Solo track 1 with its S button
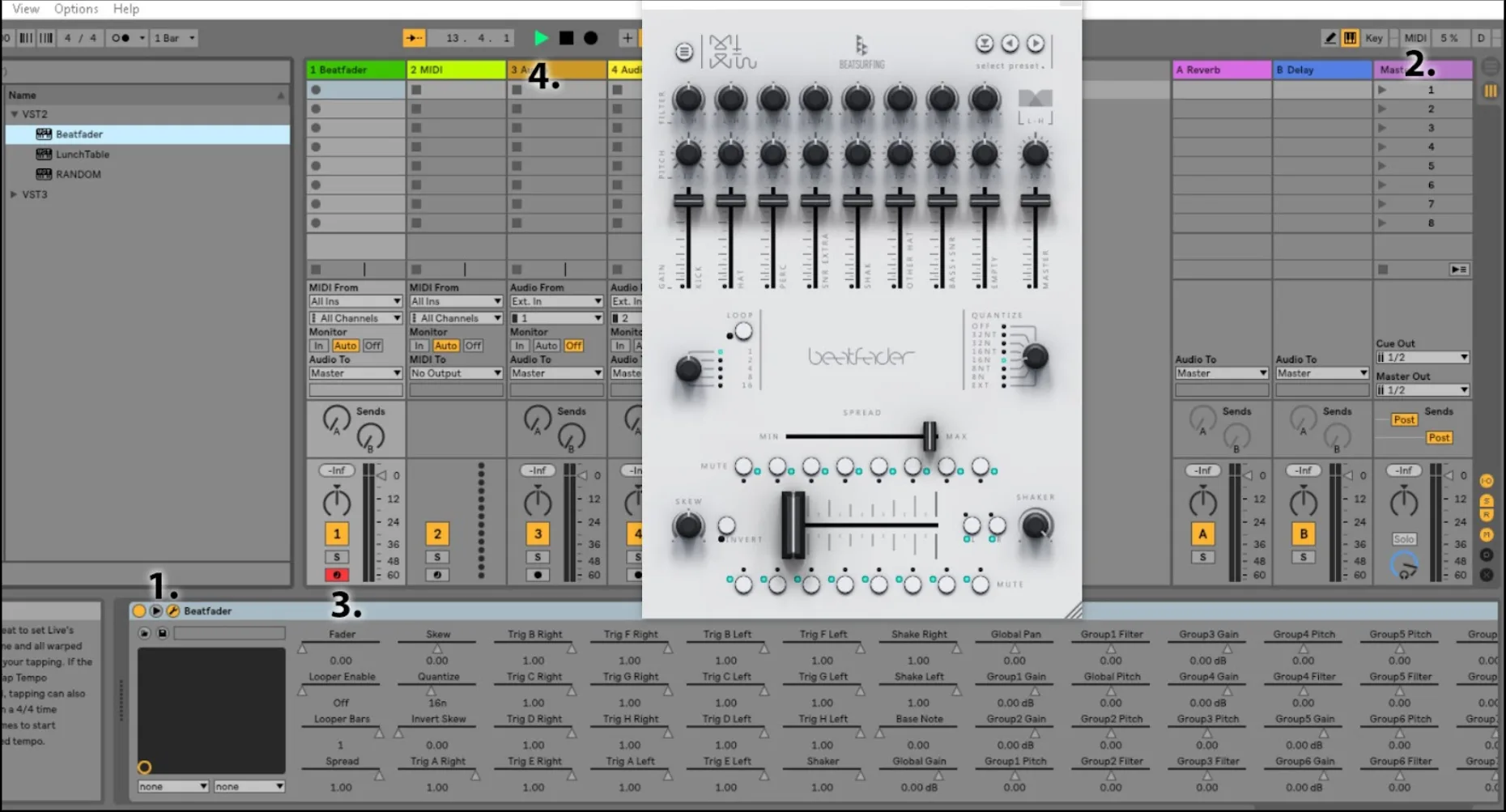 337,557
